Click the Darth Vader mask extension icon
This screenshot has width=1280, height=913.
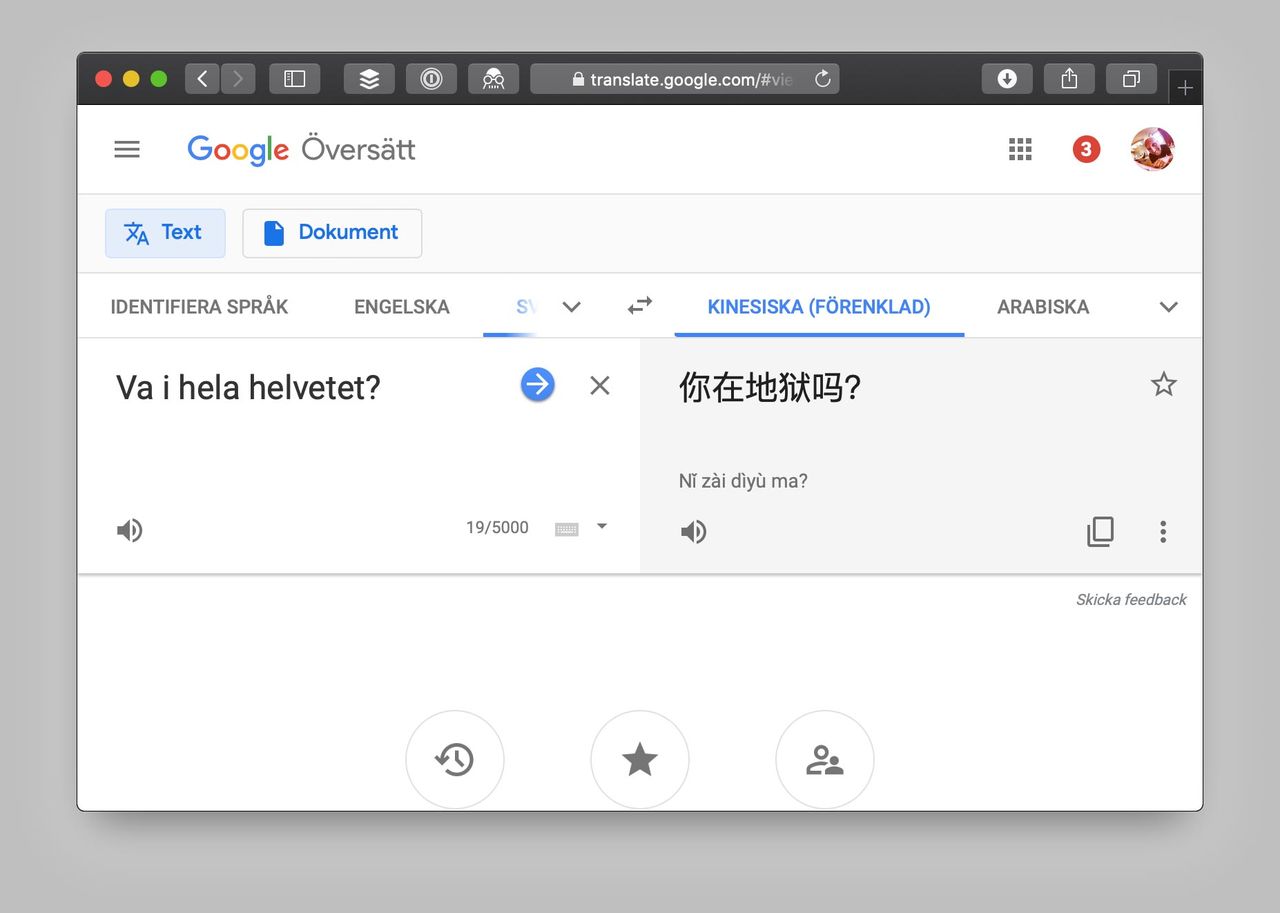(x=493, y=79)
